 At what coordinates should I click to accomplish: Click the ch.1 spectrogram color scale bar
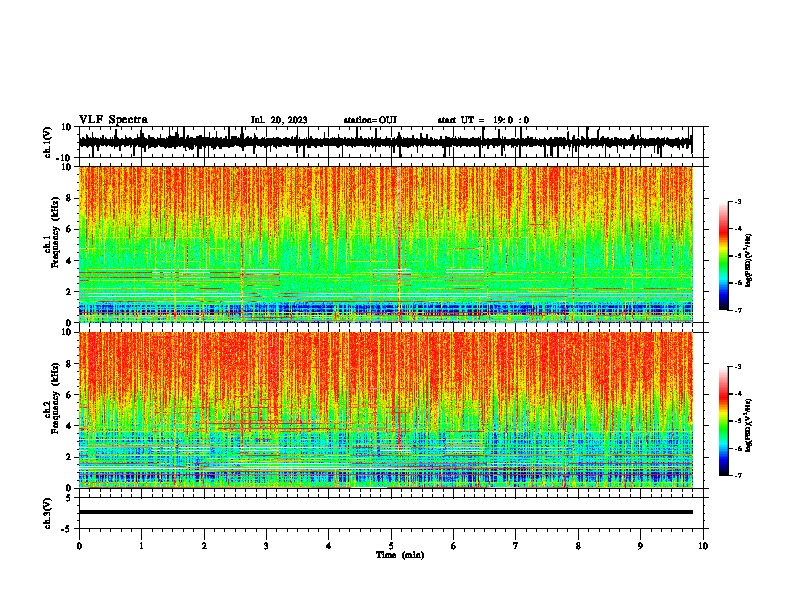tap(723, 256)
